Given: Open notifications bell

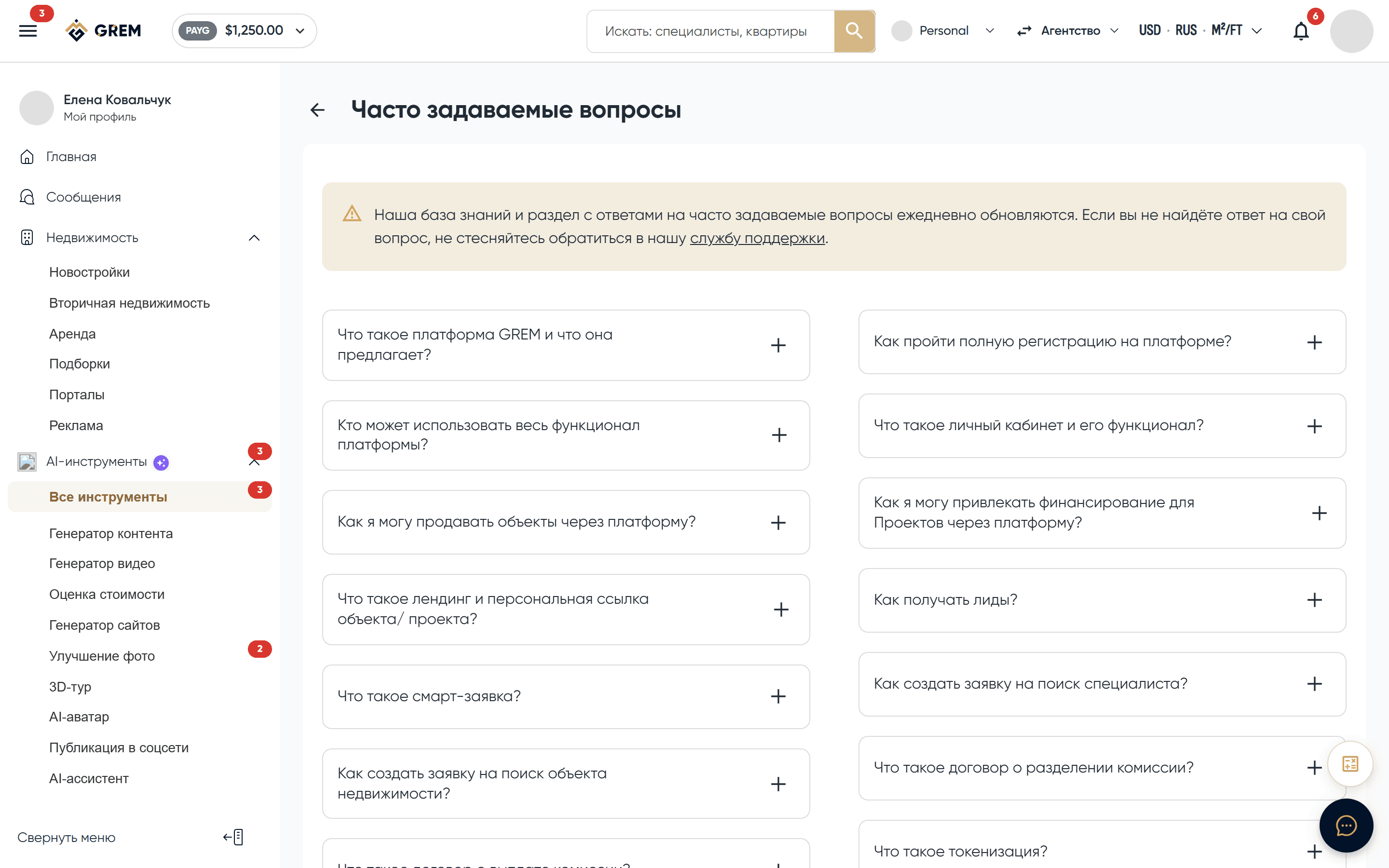Looking at the screenshot, I should [1301, 31].
